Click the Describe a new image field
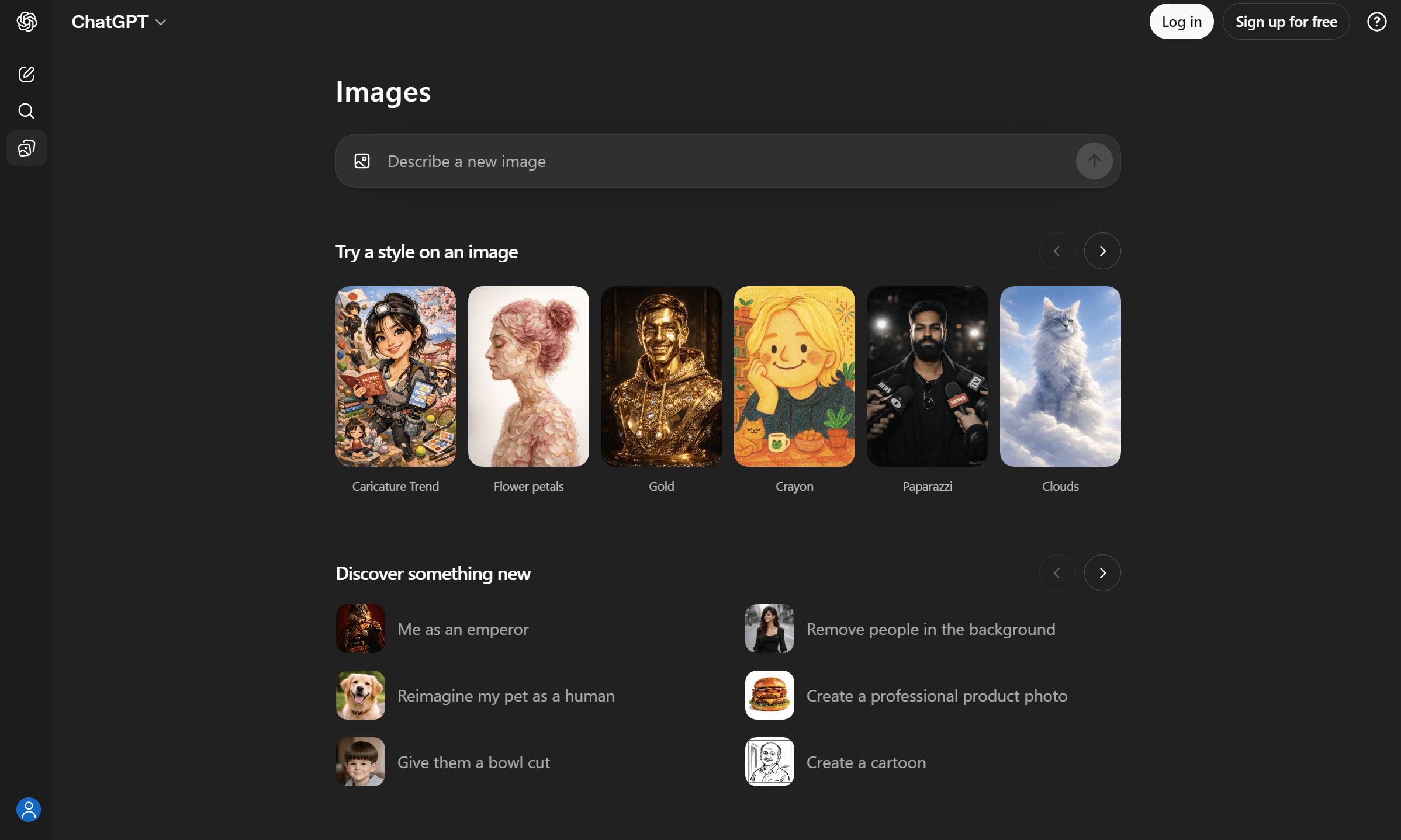The width and height of the screenshot is (1401, 840). 725,161
